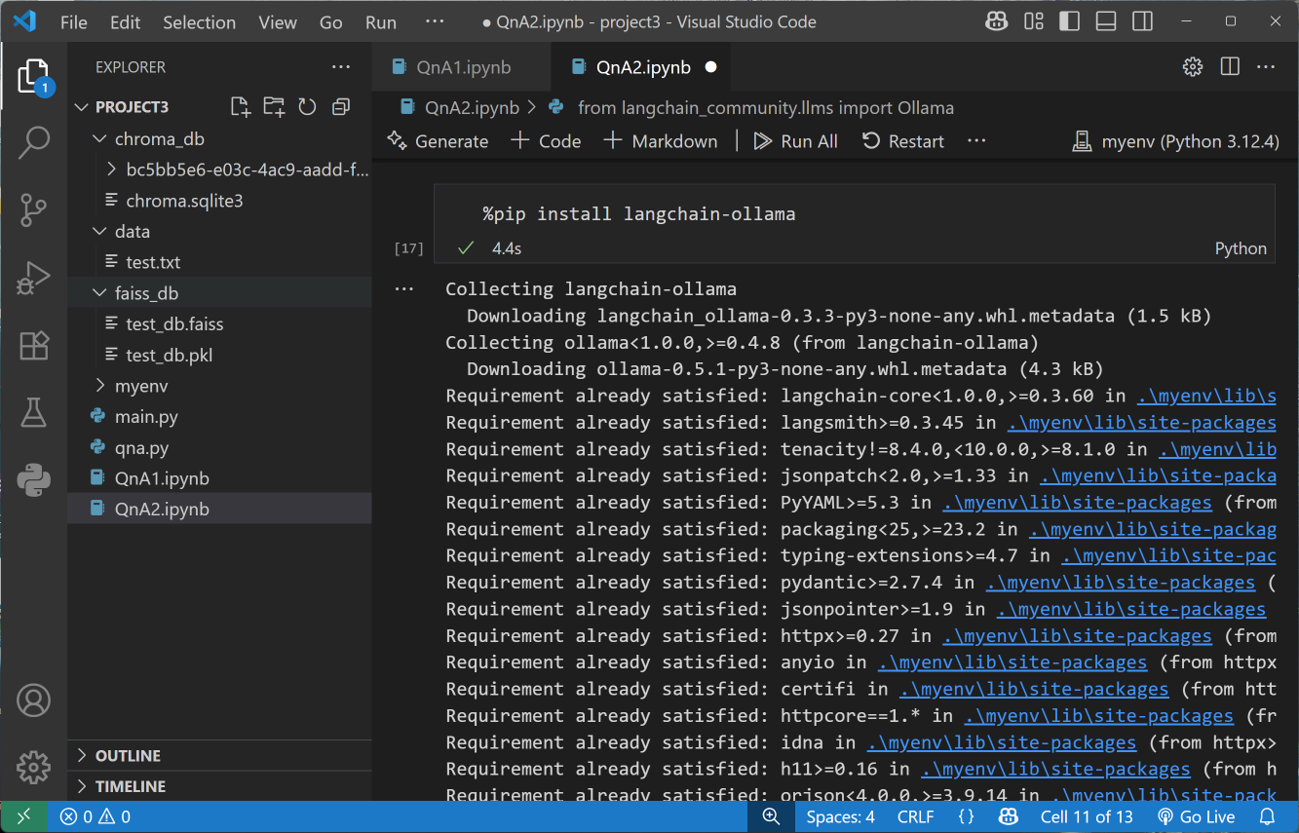The width and height of the screenshot is (1299, 833).
Task: Collapse all folders in Explorer
Action: coord(341,107)
